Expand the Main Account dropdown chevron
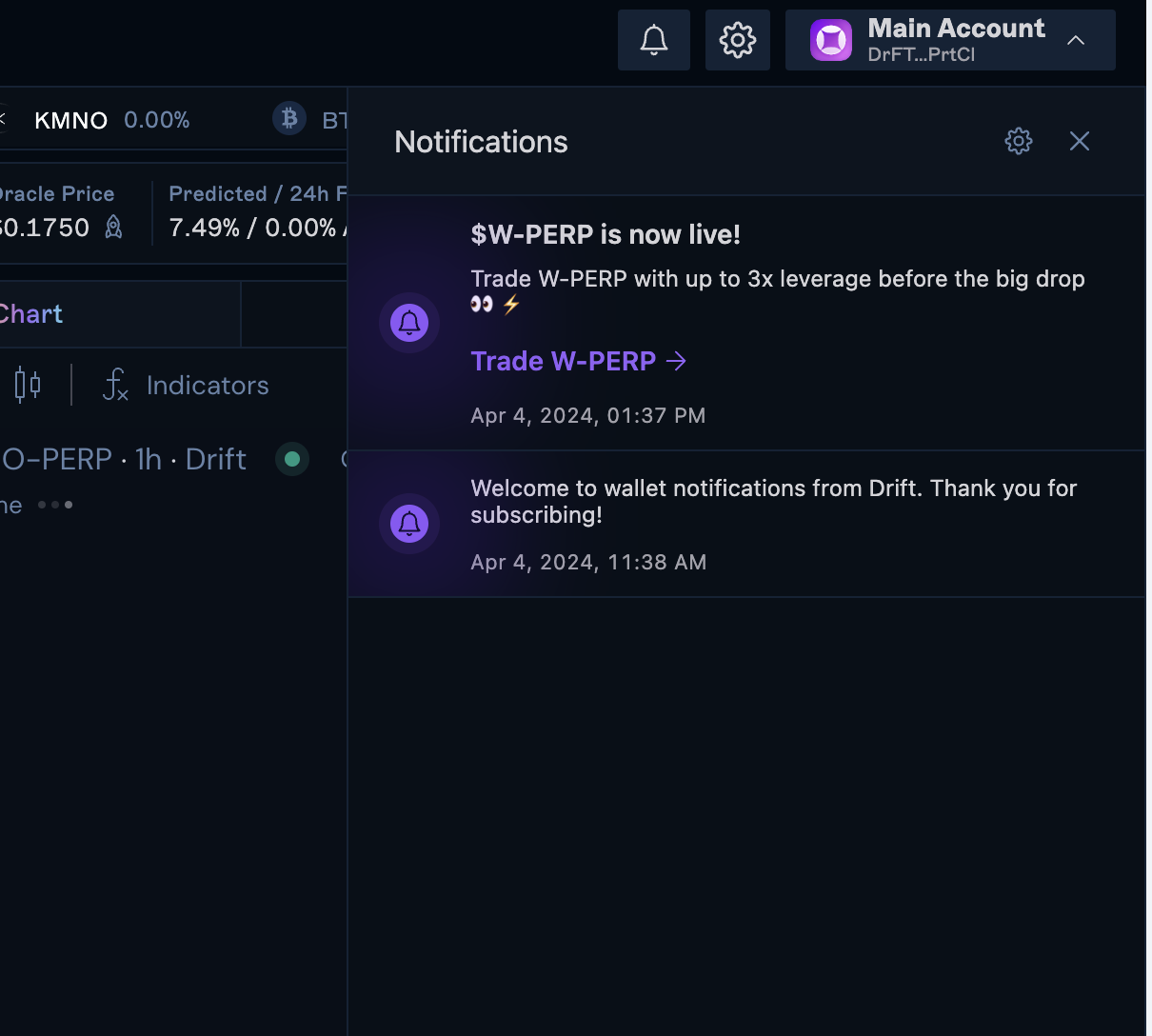 tap(1076, 40)
